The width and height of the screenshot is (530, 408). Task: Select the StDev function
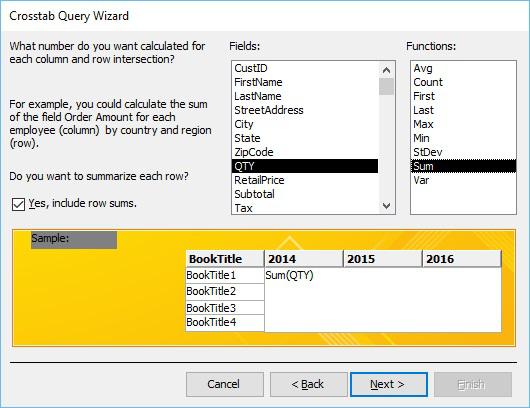point(463,152)
